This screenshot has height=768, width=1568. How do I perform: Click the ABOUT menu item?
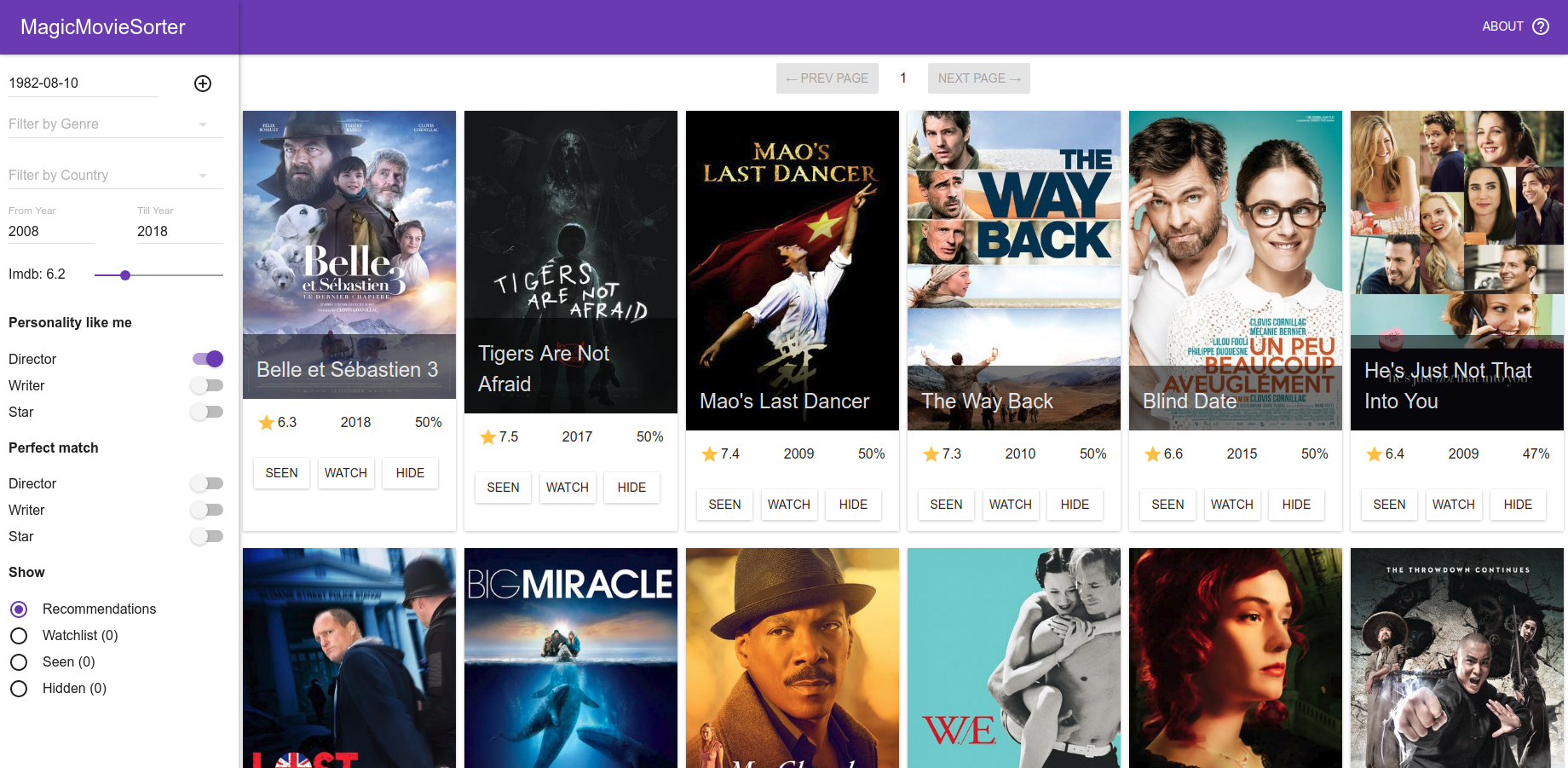click(x=1502, y=26)
